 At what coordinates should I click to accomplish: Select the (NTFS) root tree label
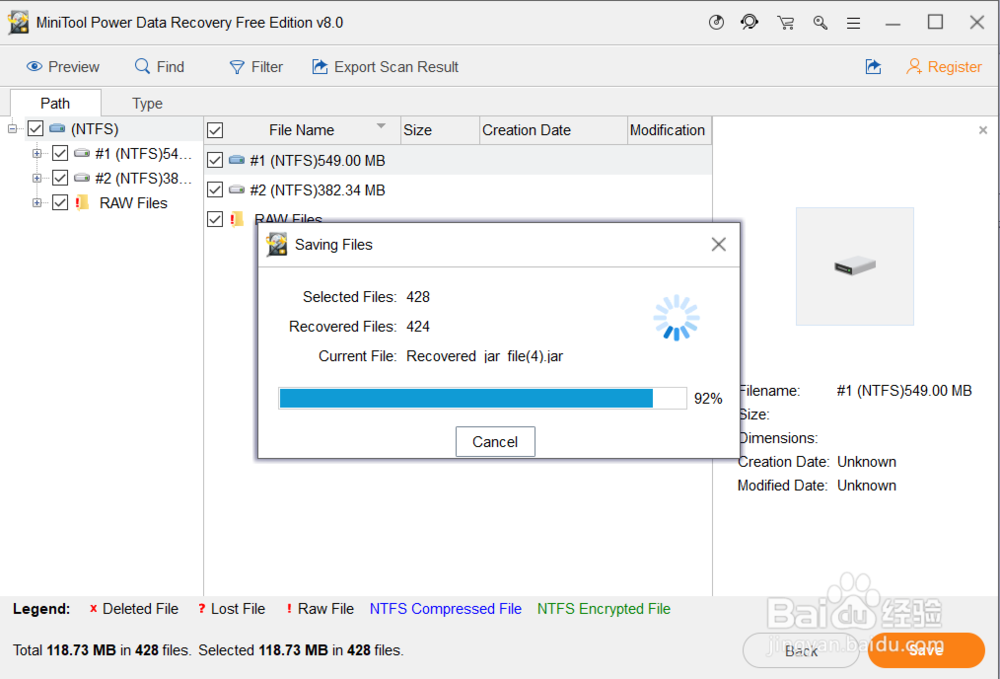[94, 129]
